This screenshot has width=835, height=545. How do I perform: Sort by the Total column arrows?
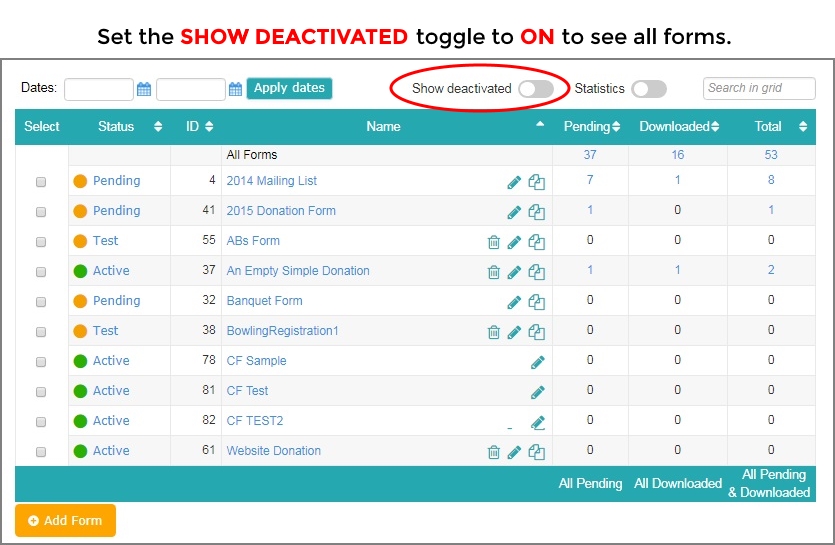(x=803, y=126)
